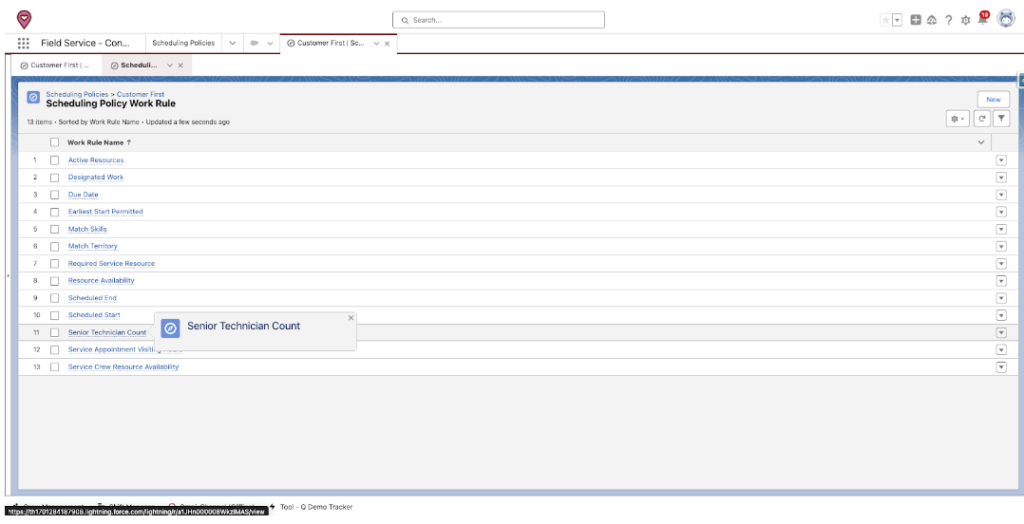Screen dimensions: 1024x524
Task: Open the Help question mark icon
Action: 949,20
